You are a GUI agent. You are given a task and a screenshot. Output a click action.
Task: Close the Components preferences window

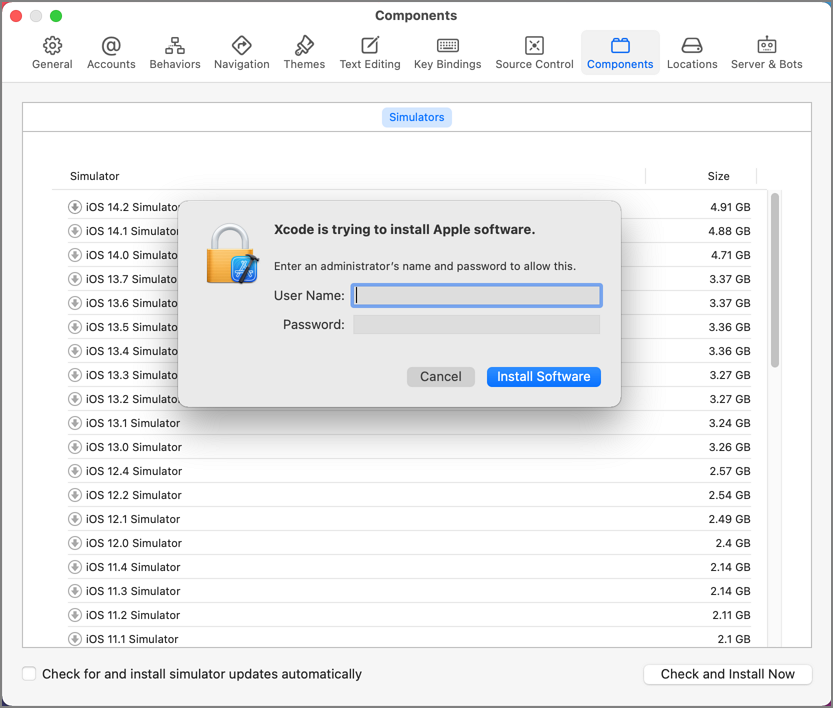[x=16, y=16]
